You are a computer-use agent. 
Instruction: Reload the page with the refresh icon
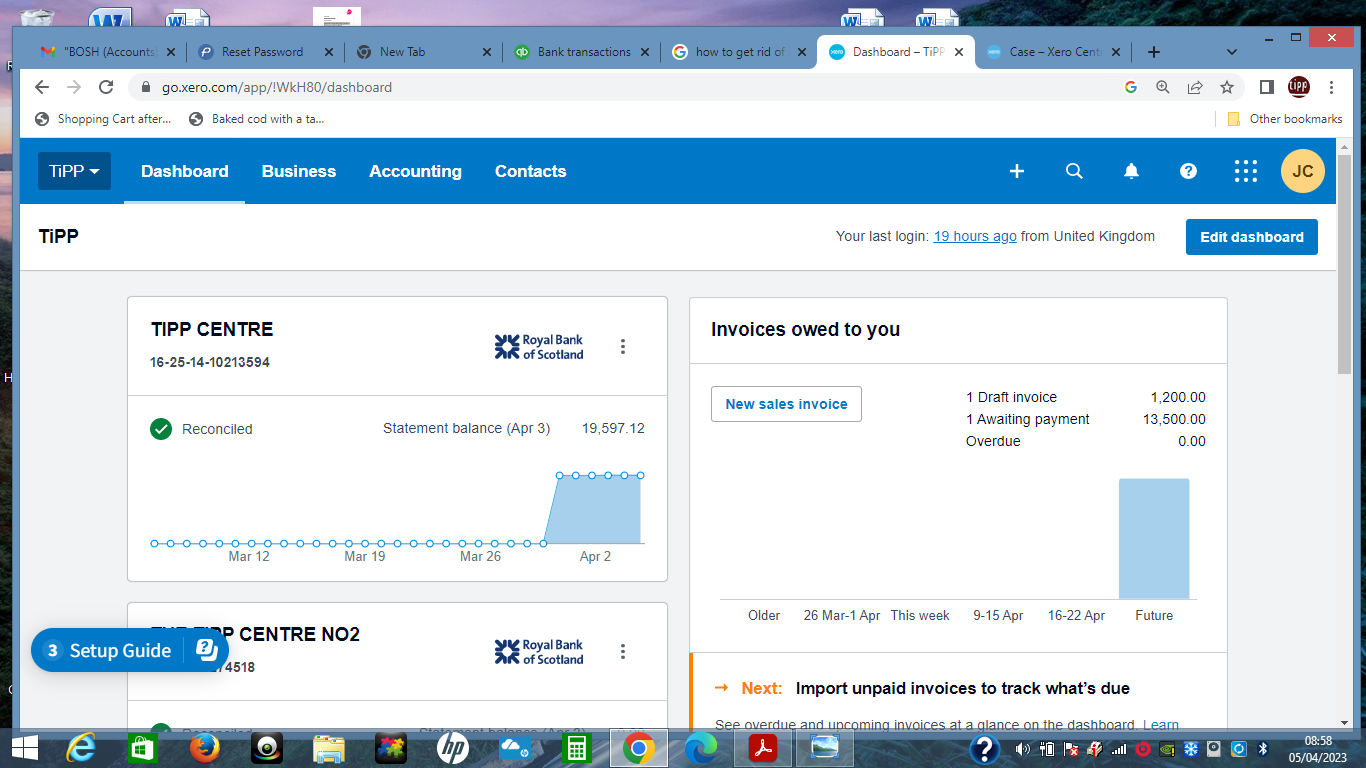[106, 87]
